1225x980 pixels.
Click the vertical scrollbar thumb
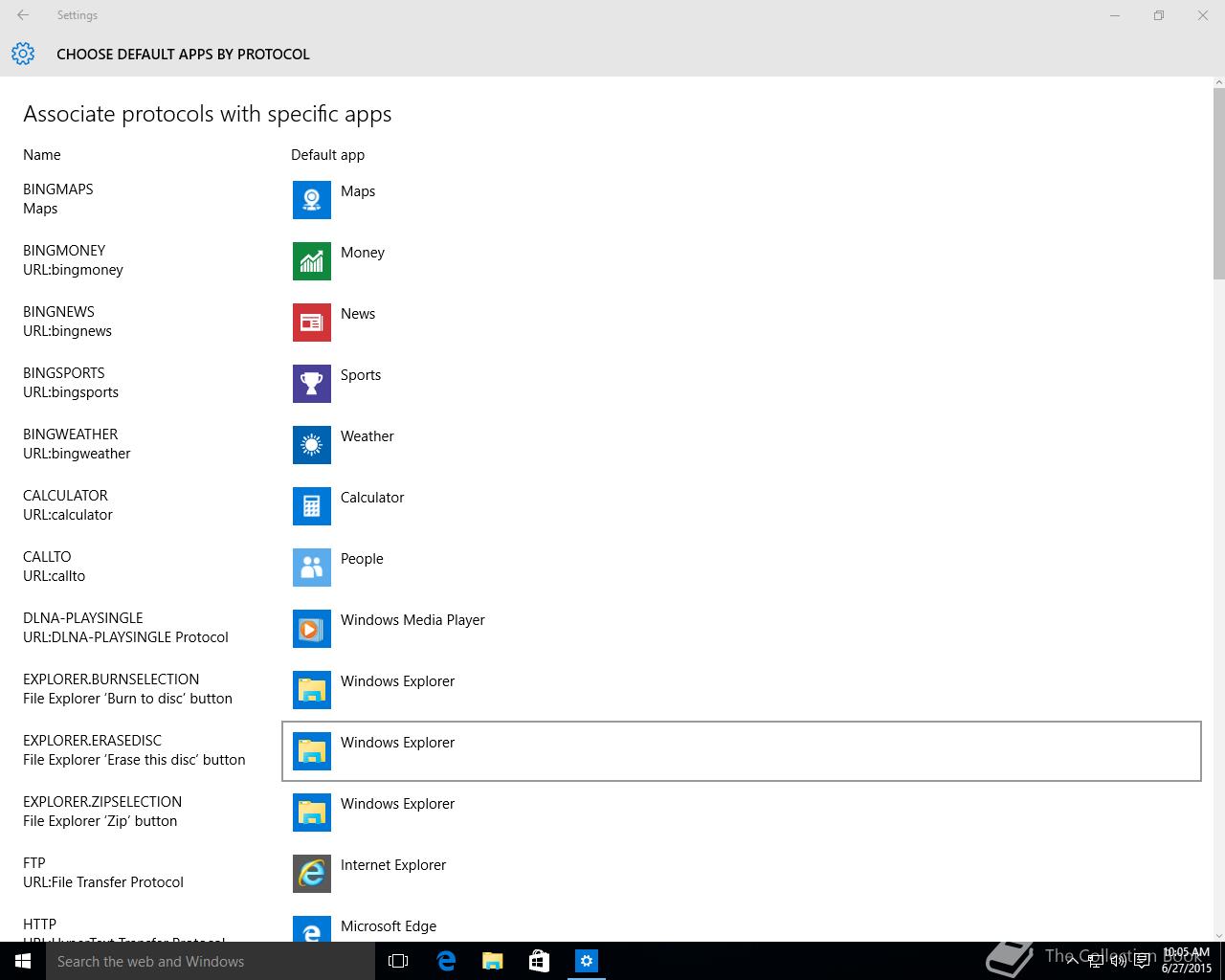1218,182
